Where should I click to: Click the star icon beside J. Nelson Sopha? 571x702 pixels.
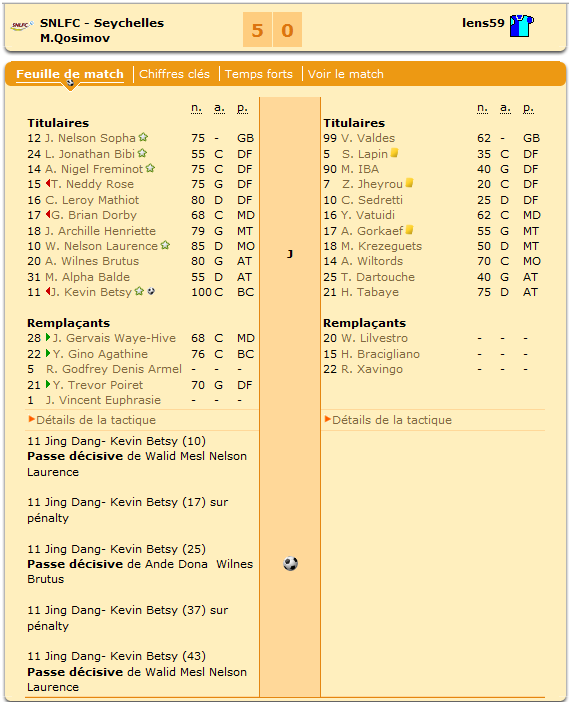[x=143, y=137]
